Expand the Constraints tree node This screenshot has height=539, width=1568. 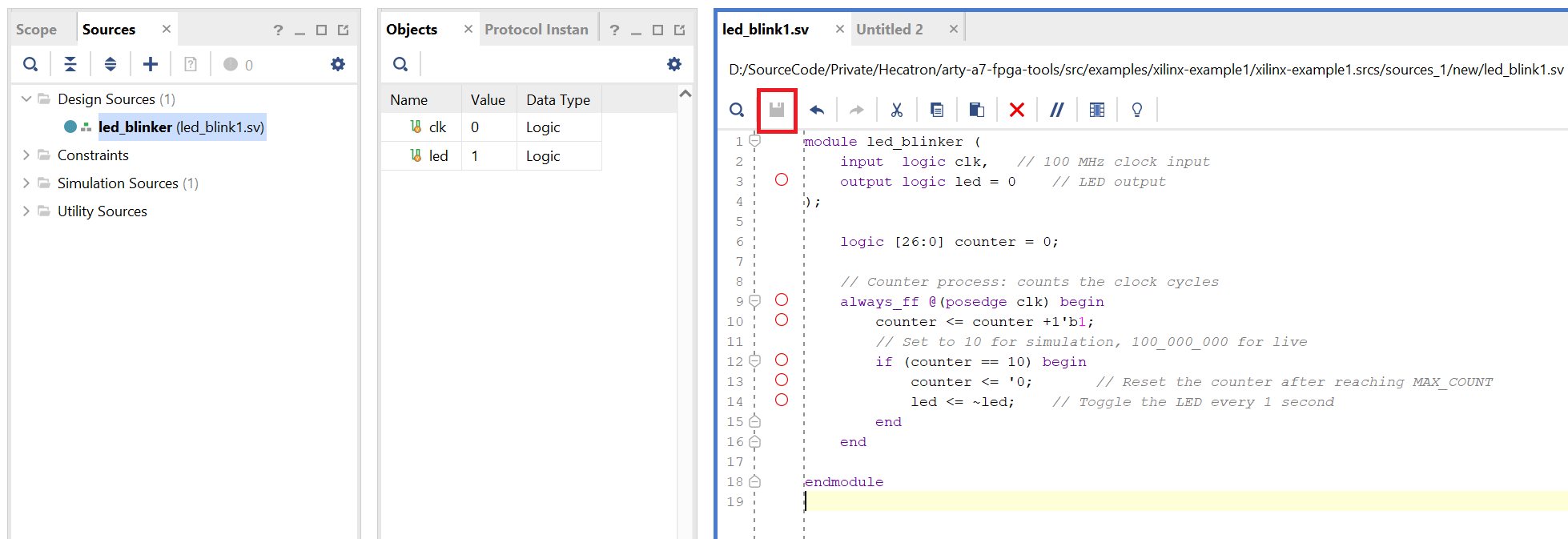click(26, 155)
